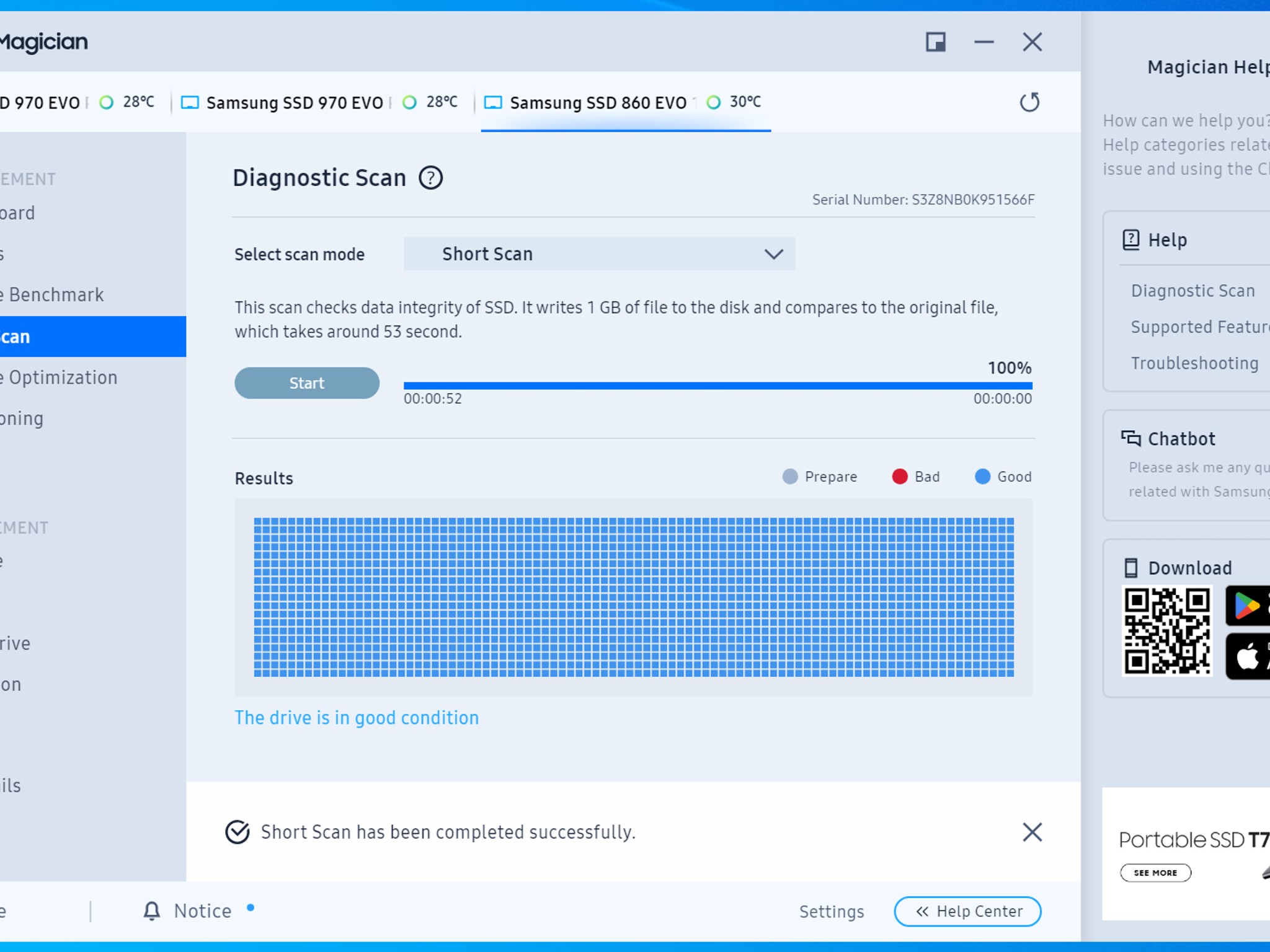Open Settings from the bottom bar

click(832, 912)
